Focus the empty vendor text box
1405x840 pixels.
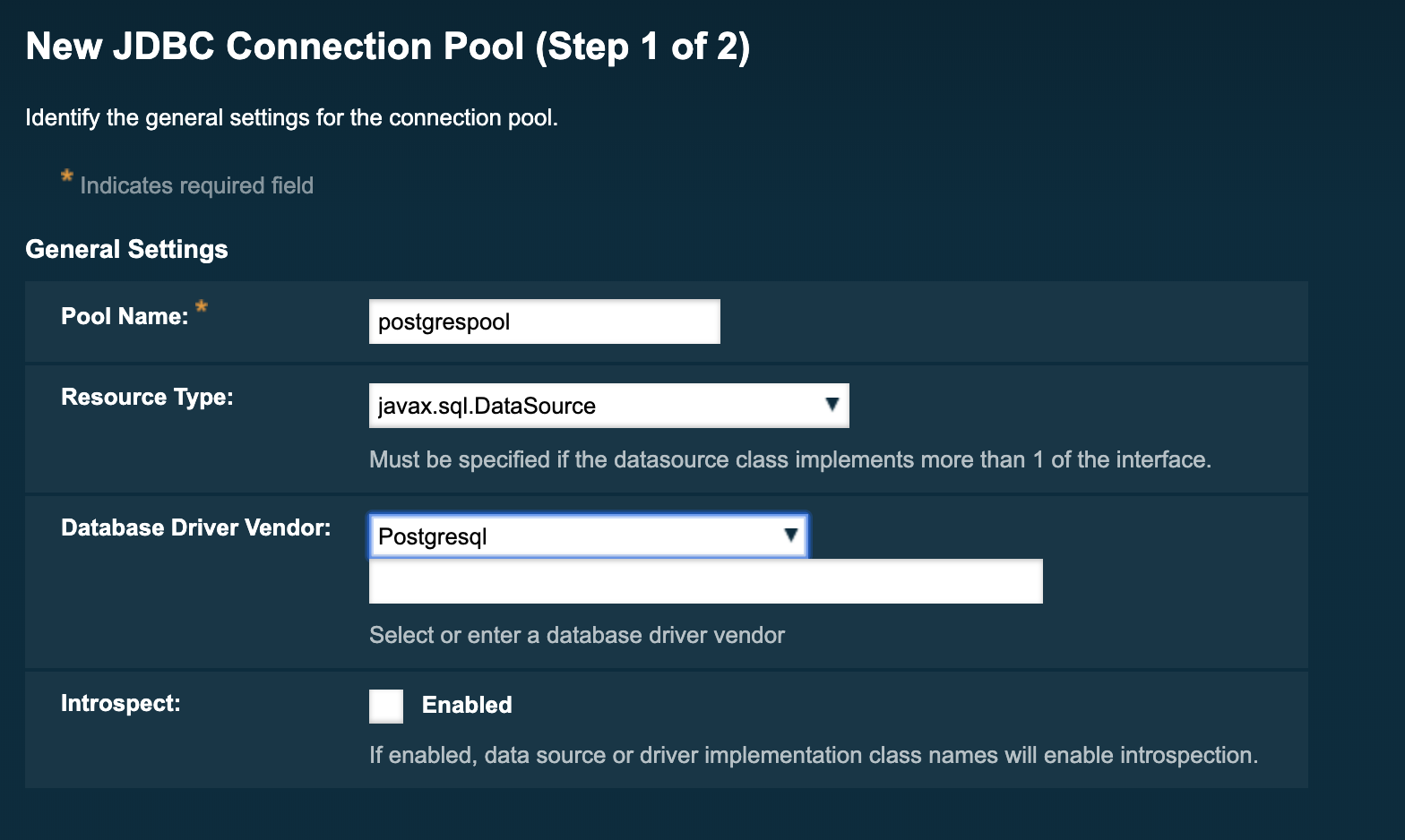point(705,581)
